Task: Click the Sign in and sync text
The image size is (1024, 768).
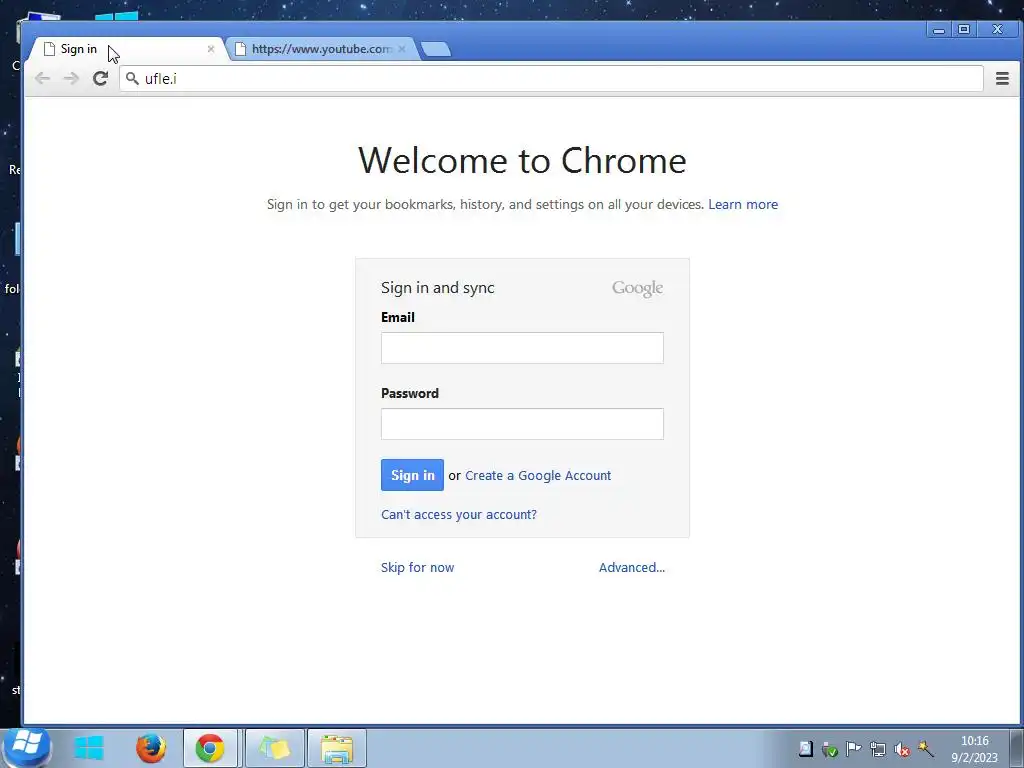Action: click(438, 288)
